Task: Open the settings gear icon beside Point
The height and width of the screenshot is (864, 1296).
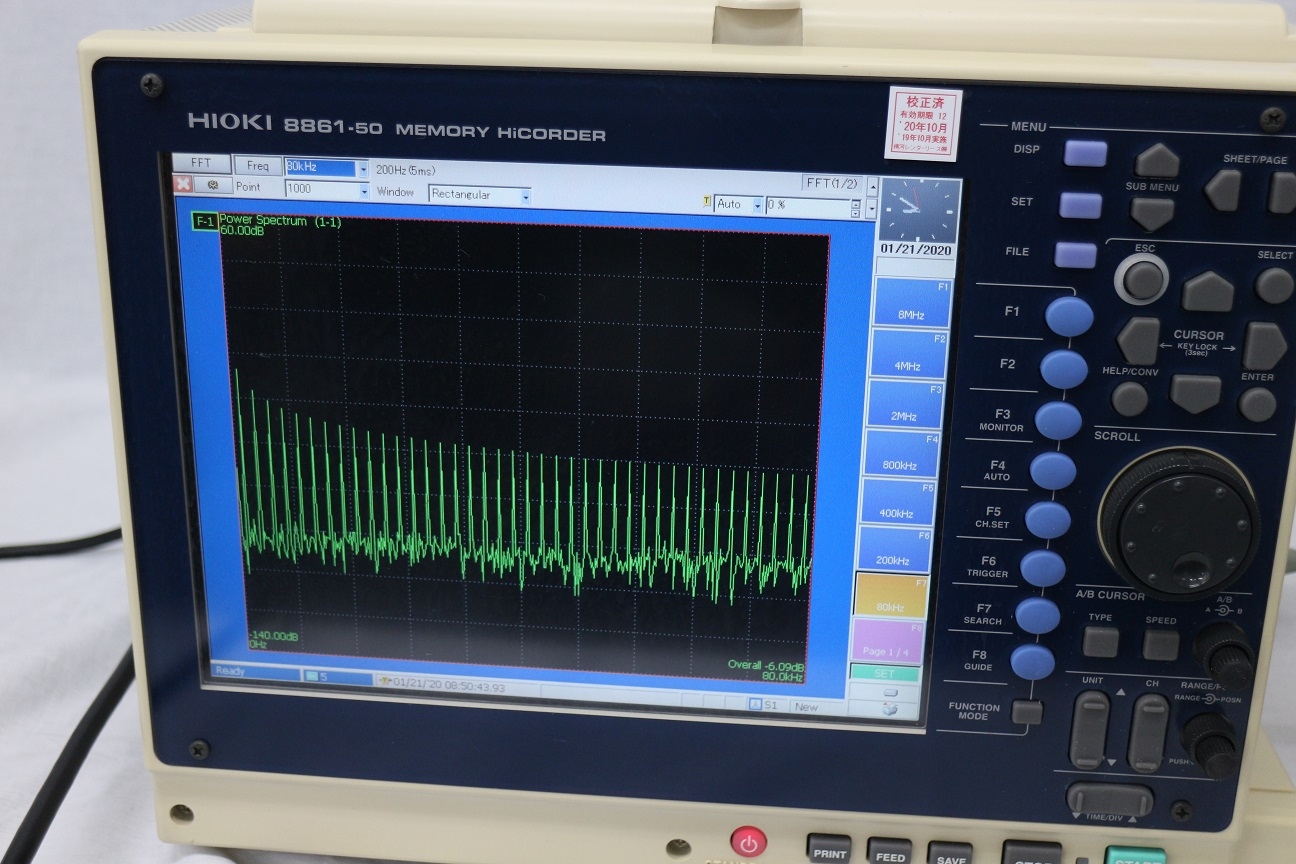Action: (212, 186)
